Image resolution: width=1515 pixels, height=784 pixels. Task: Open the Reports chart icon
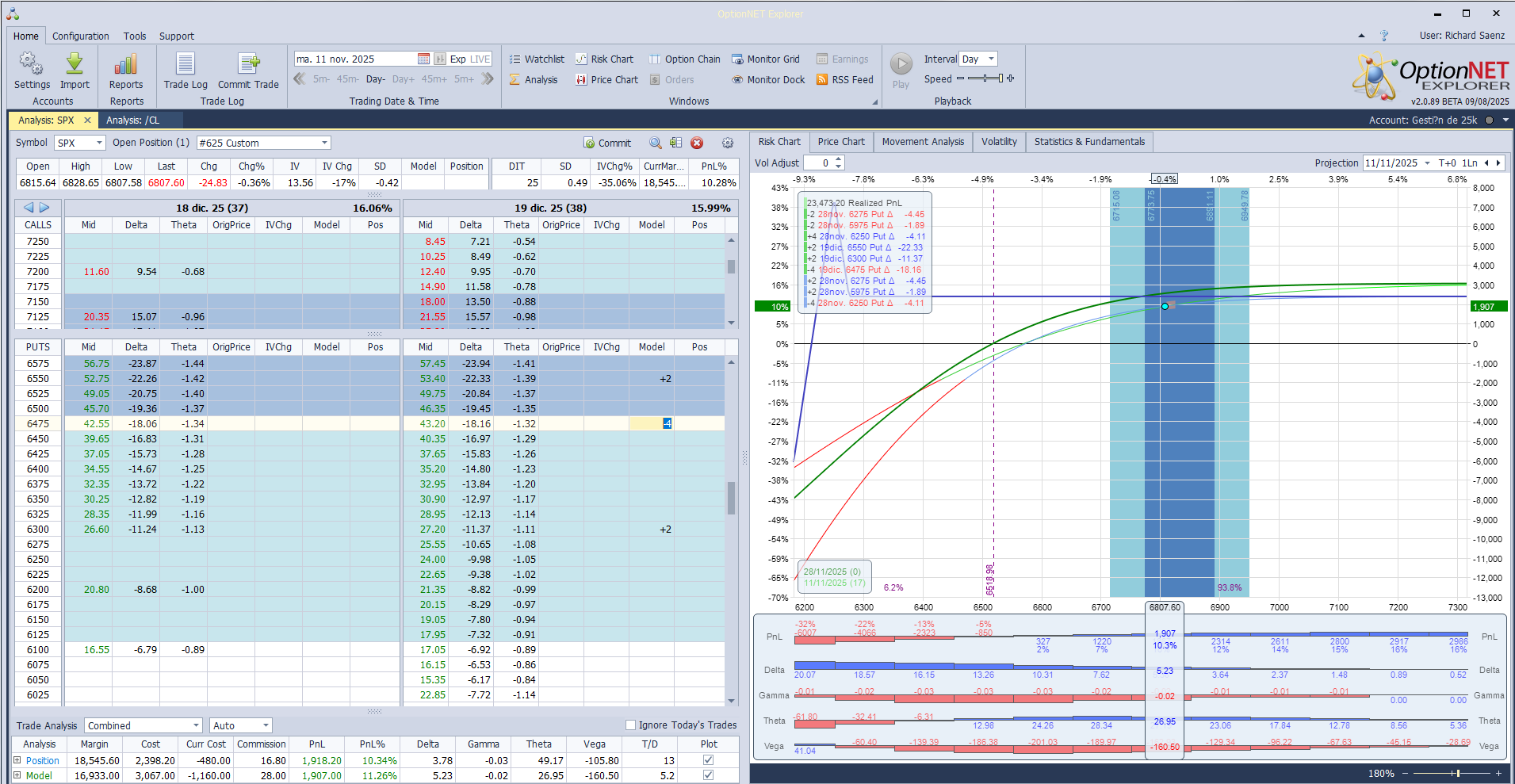[126, 64]
